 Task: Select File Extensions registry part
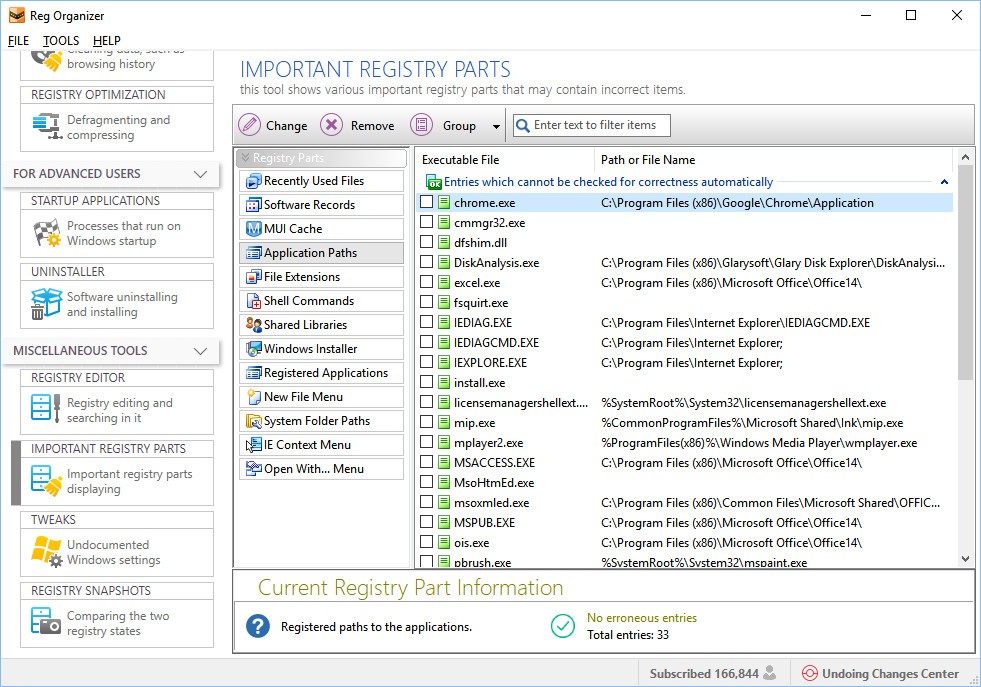coord(301,277)
